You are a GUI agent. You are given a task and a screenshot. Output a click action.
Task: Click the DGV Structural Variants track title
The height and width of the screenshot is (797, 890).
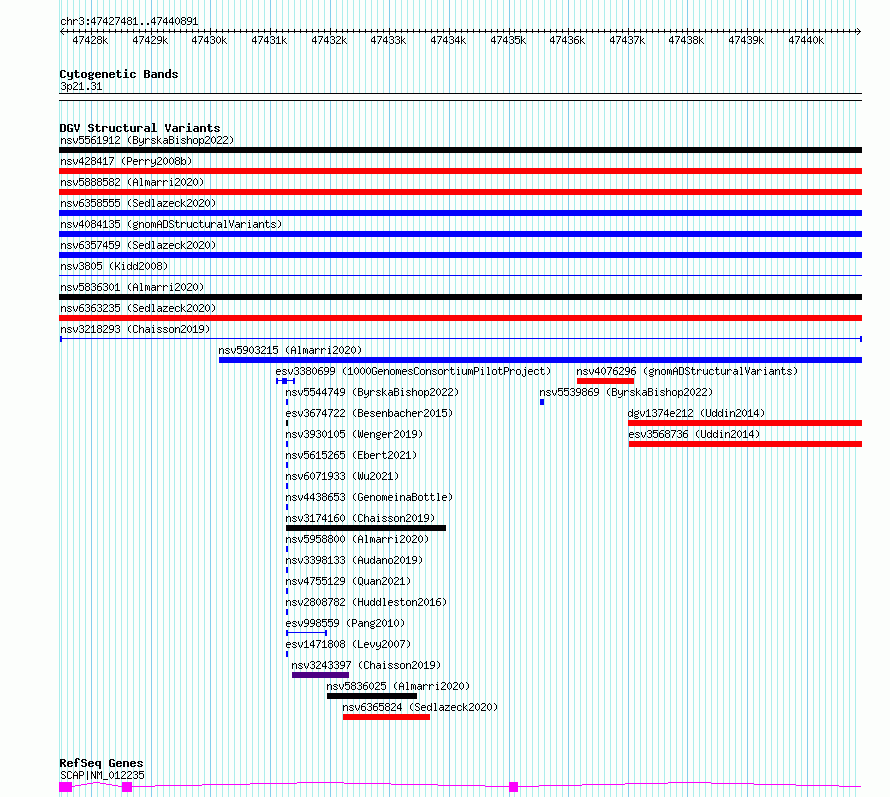coord(140,128)
